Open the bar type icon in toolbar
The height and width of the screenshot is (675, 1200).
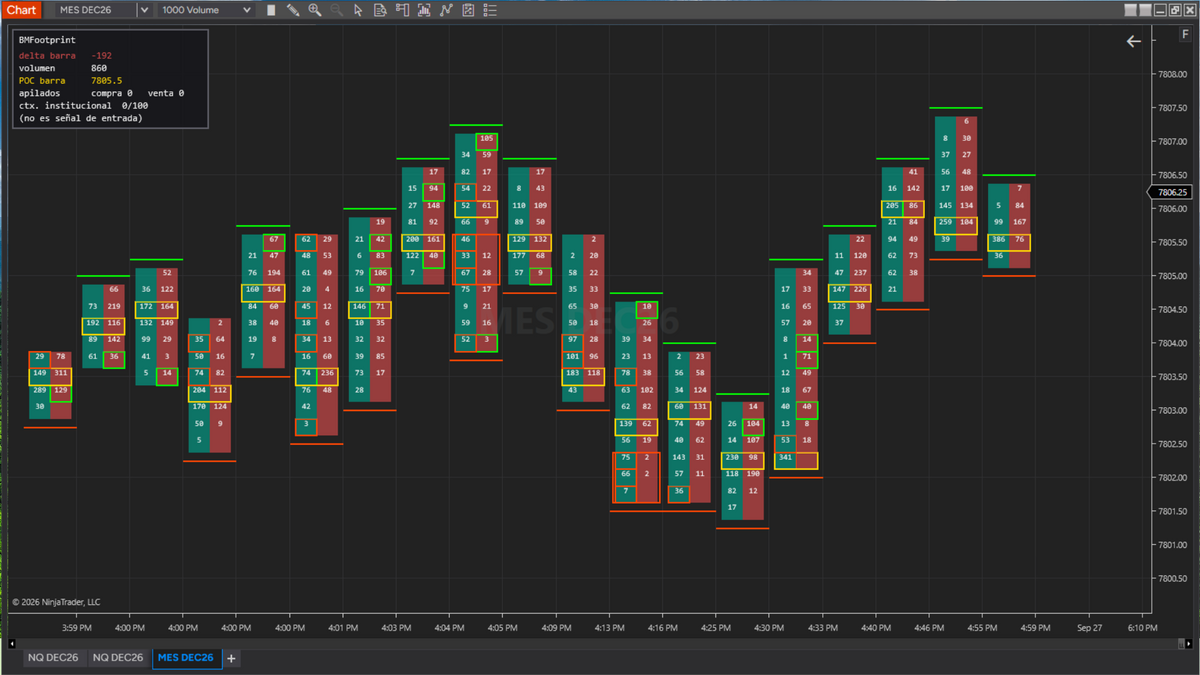(271, 10)
